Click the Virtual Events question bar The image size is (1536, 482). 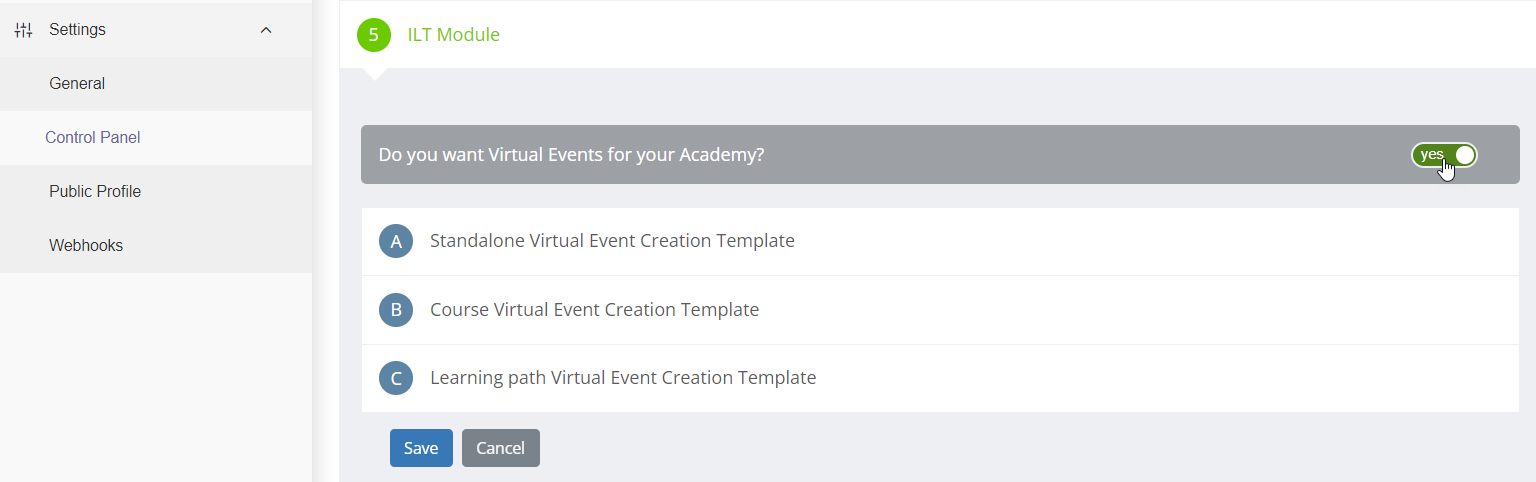pyautogui.click(x=940, y=155)
